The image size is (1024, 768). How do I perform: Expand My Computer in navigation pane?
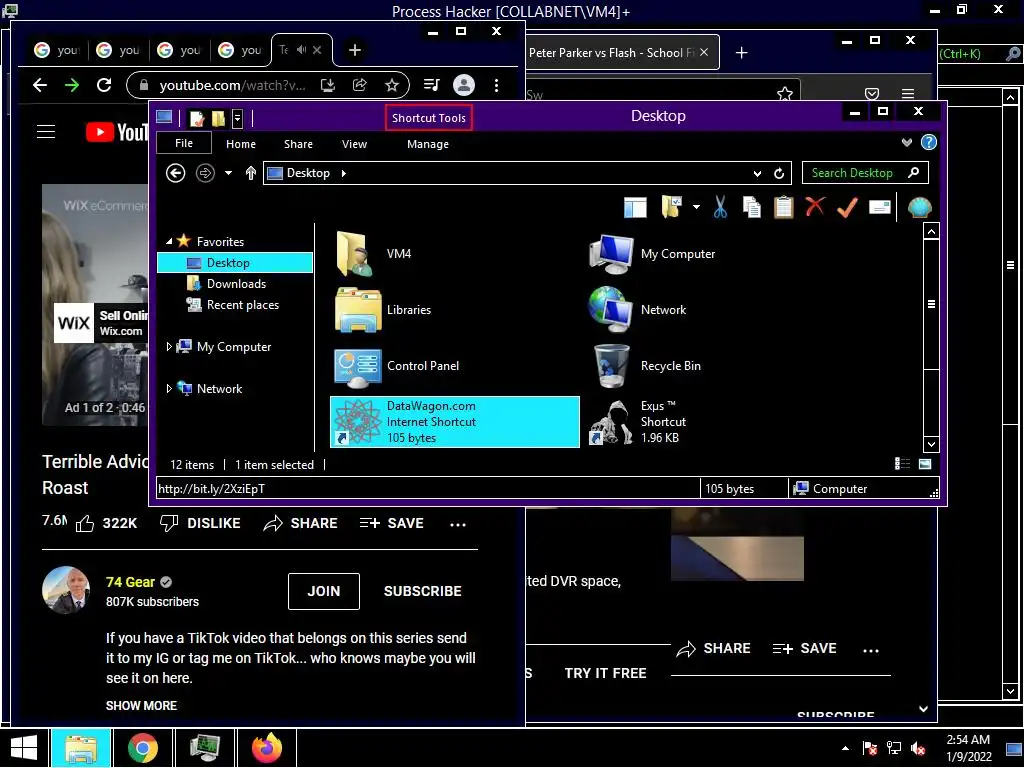(169, 347)
